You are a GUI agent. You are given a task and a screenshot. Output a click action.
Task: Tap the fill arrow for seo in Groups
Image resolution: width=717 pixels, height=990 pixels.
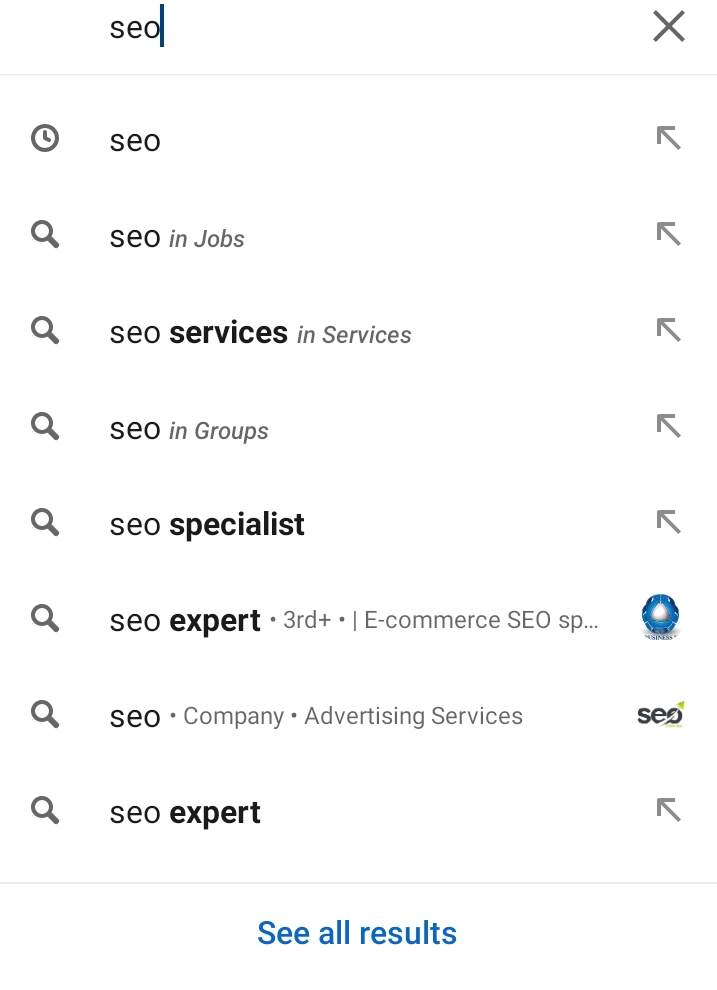tap(668, 426)
